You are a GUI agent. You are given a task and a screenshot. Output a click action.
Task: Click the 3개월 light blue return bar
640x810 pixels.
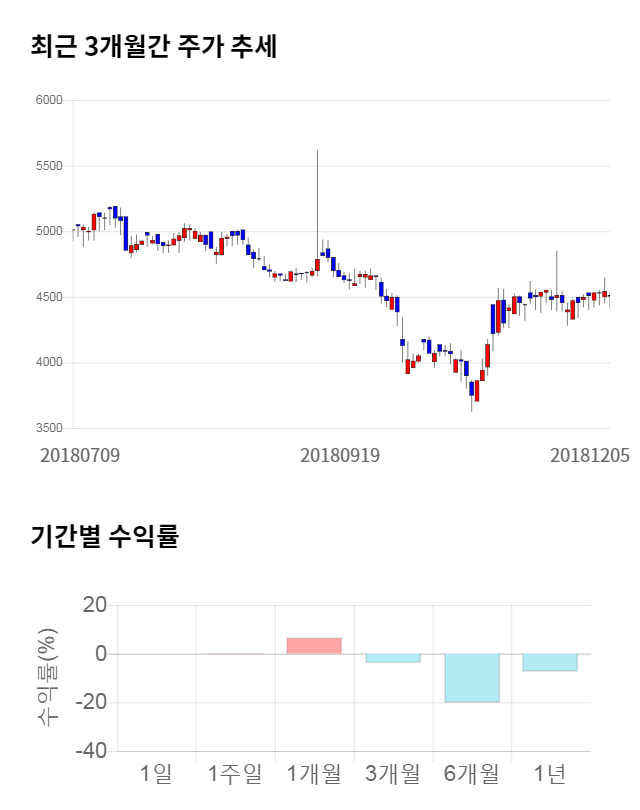[393, 658]
